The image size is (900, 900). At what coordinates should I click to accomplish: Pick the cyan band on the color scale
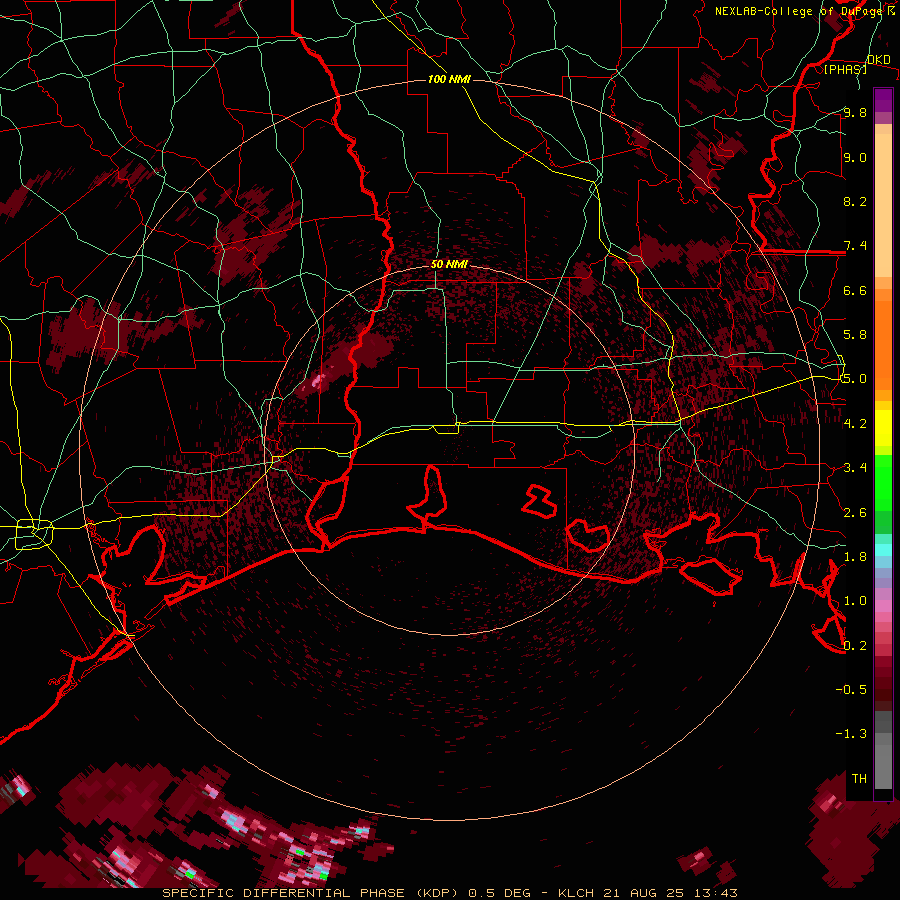tap(883, 550)
